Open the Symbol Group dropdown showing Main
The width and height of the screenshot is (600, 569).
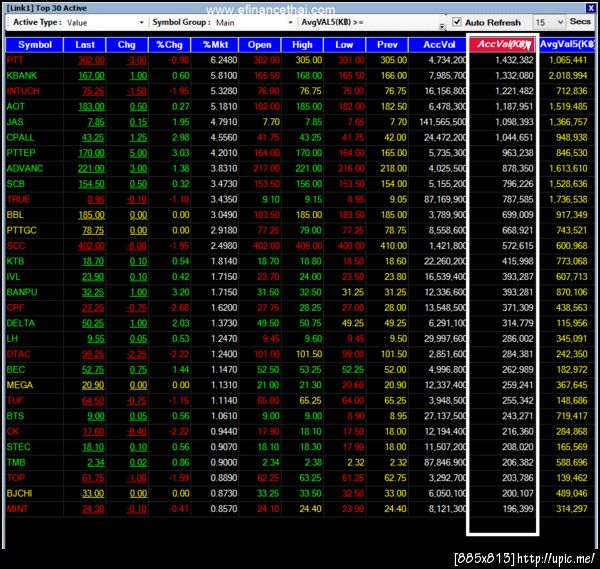point(254,23)
